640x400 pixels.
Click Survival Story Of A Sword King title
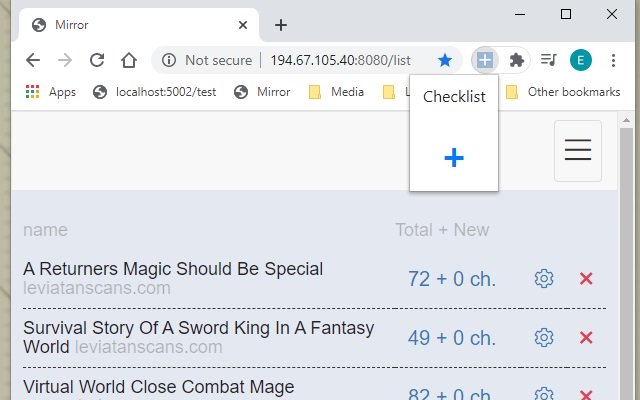point(198,337)
